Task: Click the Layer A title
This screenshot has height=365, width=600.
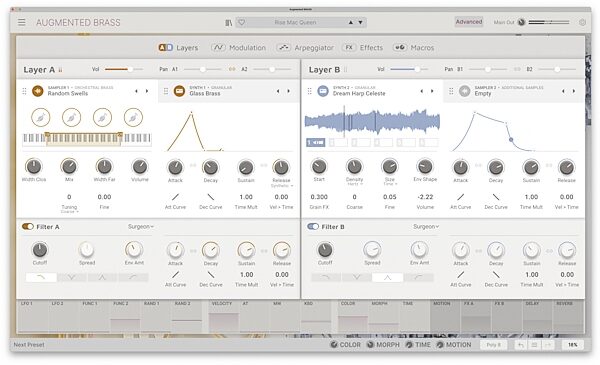Action: click(x=39, y=70)
